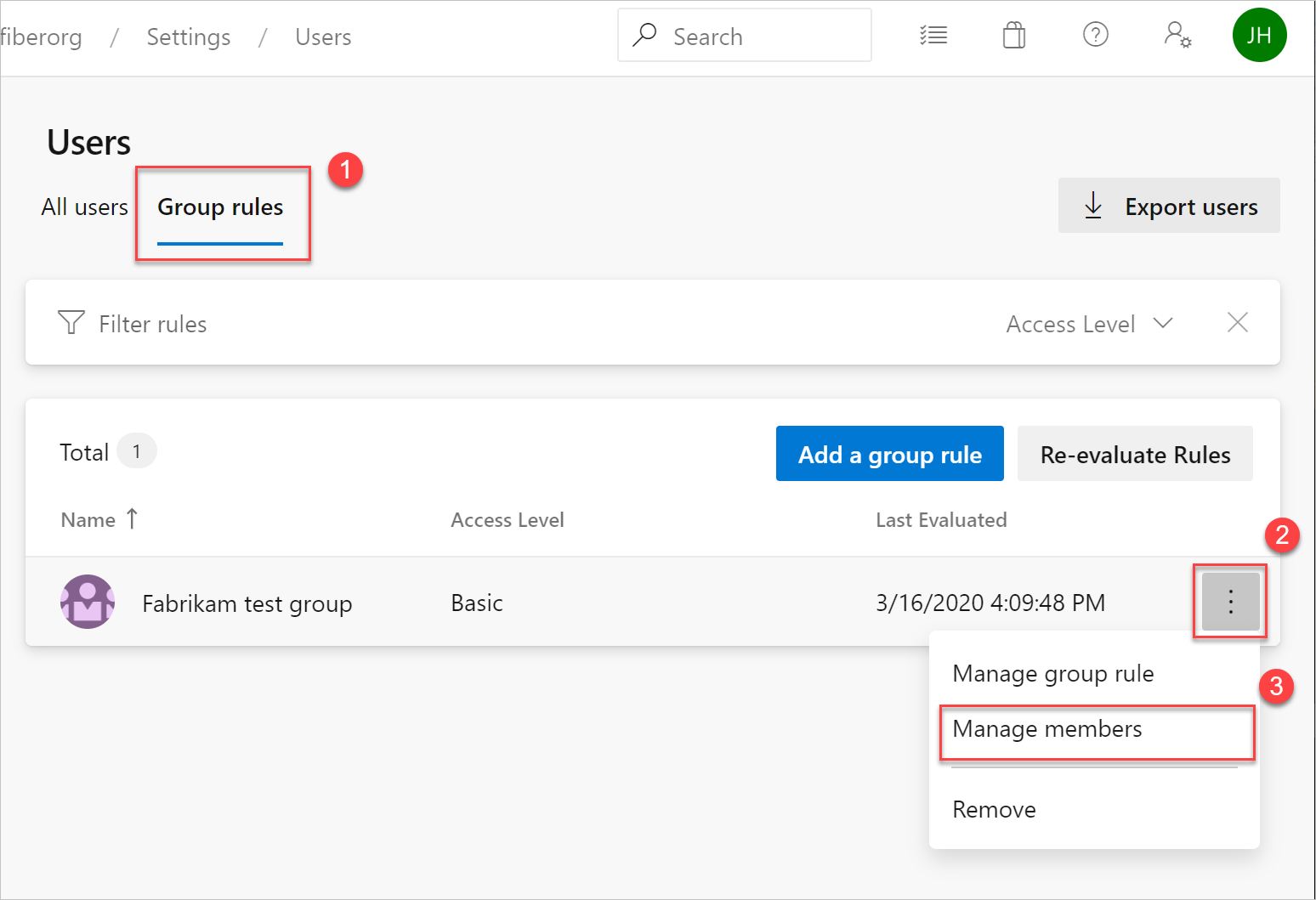Viewport: 1316px width, 900px height.
Task: Click the Re-evaluate Rules button
Action: tap(1135, 454)
